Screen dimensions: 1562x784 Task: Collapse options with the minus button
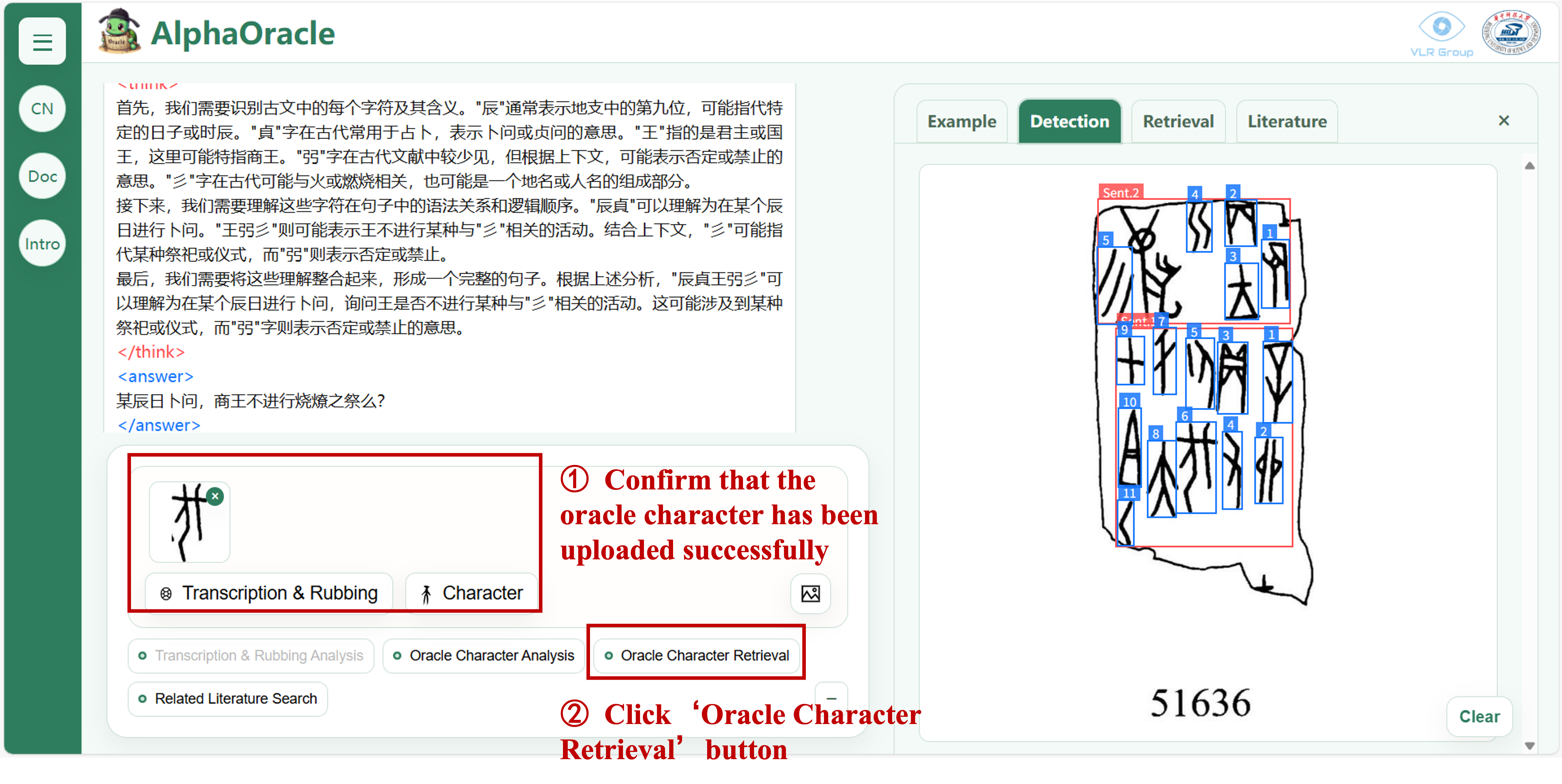click(831, 698)
